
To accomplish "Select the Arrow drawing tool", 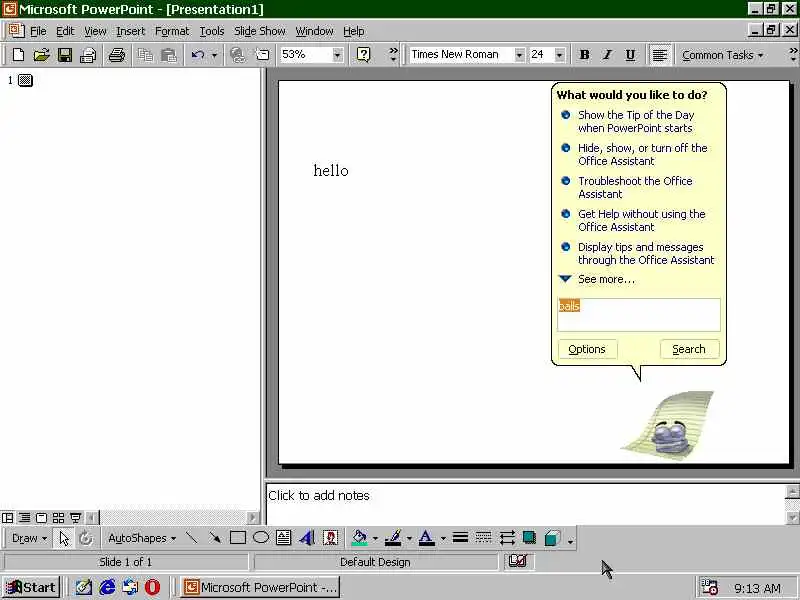I will [215, 537].
